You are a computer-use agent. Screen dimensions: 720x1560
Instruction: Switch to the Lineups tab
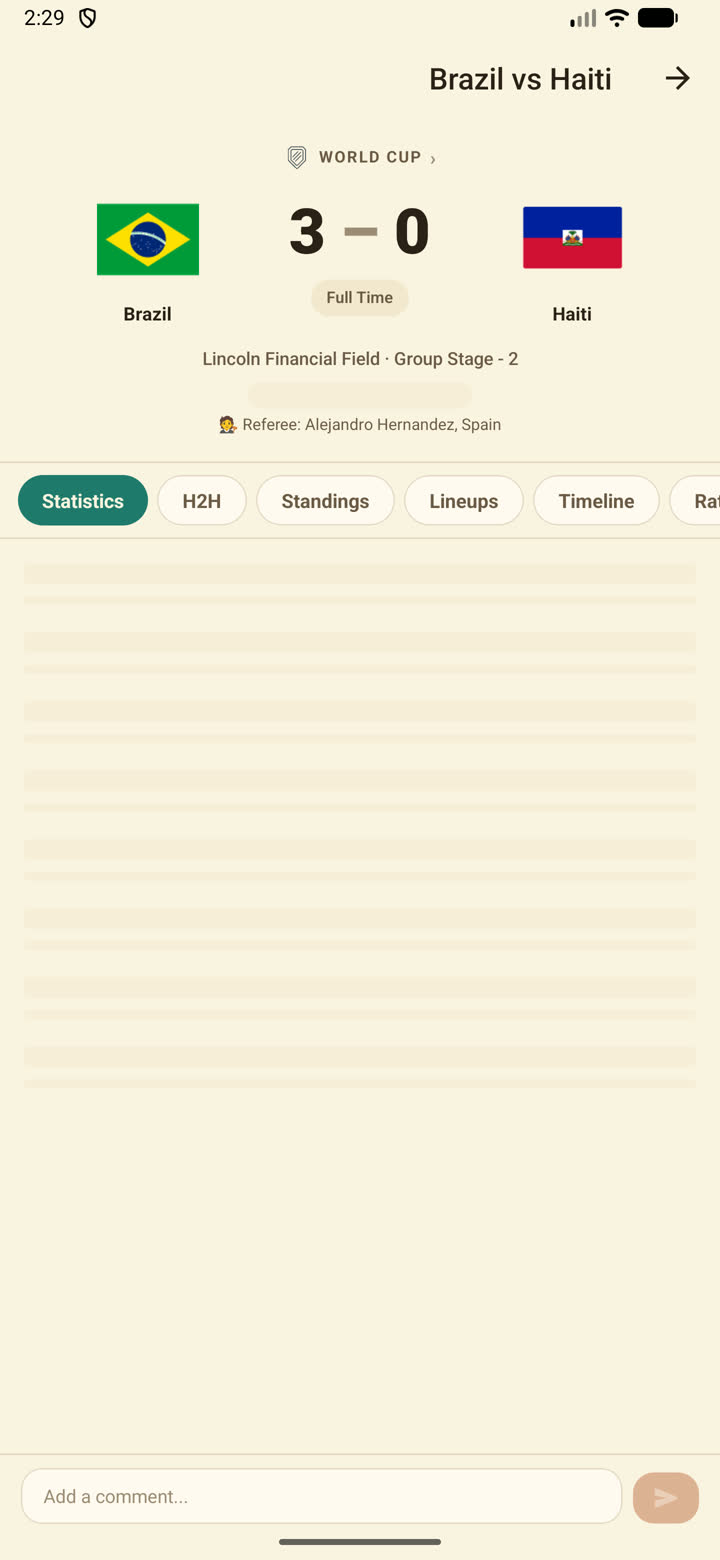click(464, 501)
